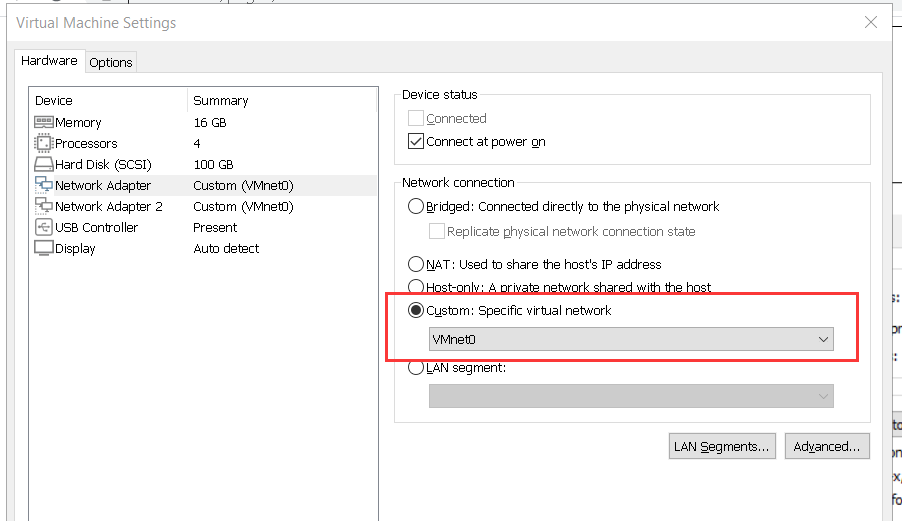Click the Network Adapter icon
Screen dimensions: 902x521
click(44, 185)
